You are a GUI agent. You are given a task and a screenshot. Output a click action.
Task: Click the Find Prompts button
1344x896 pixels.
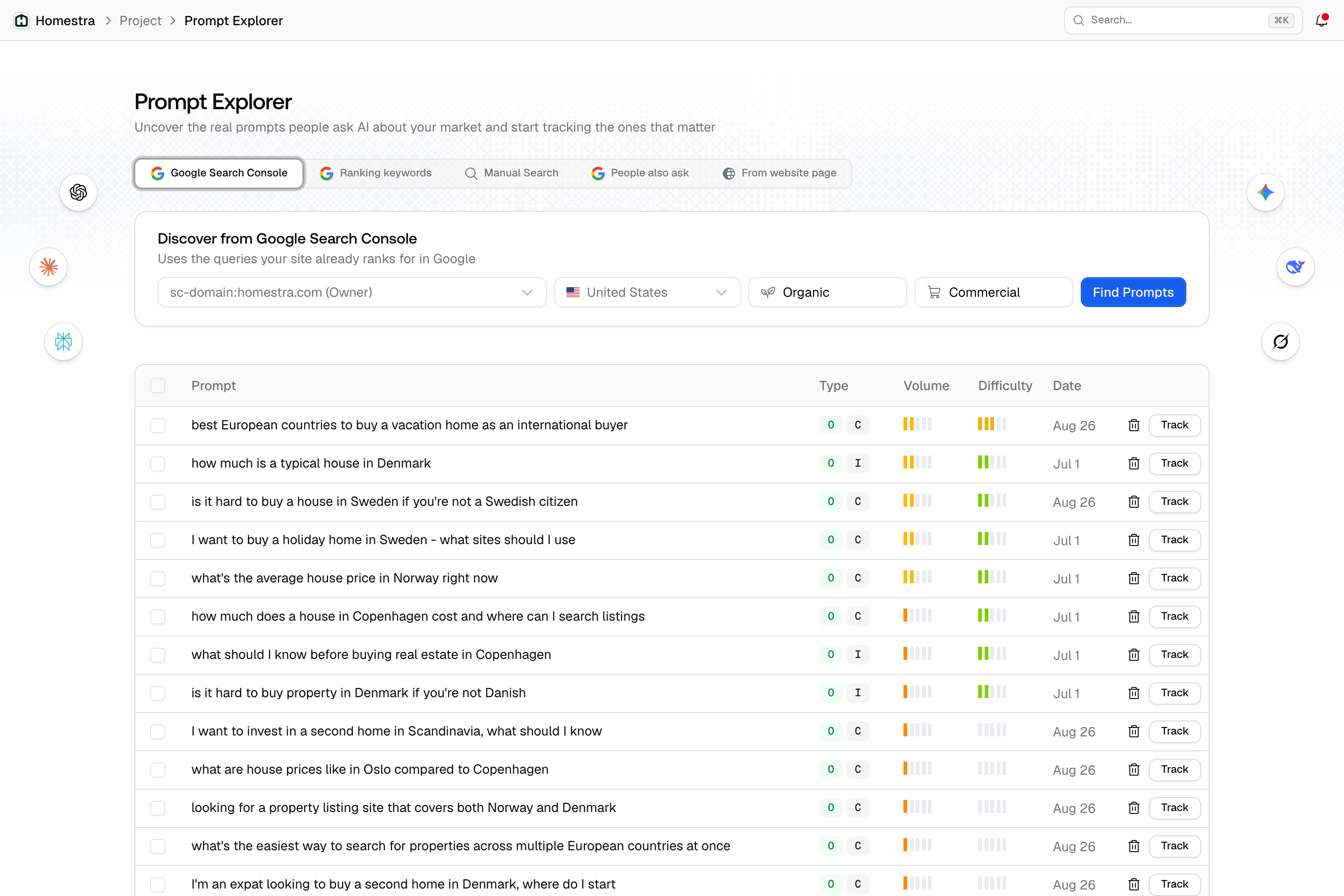click(1133, 293)
